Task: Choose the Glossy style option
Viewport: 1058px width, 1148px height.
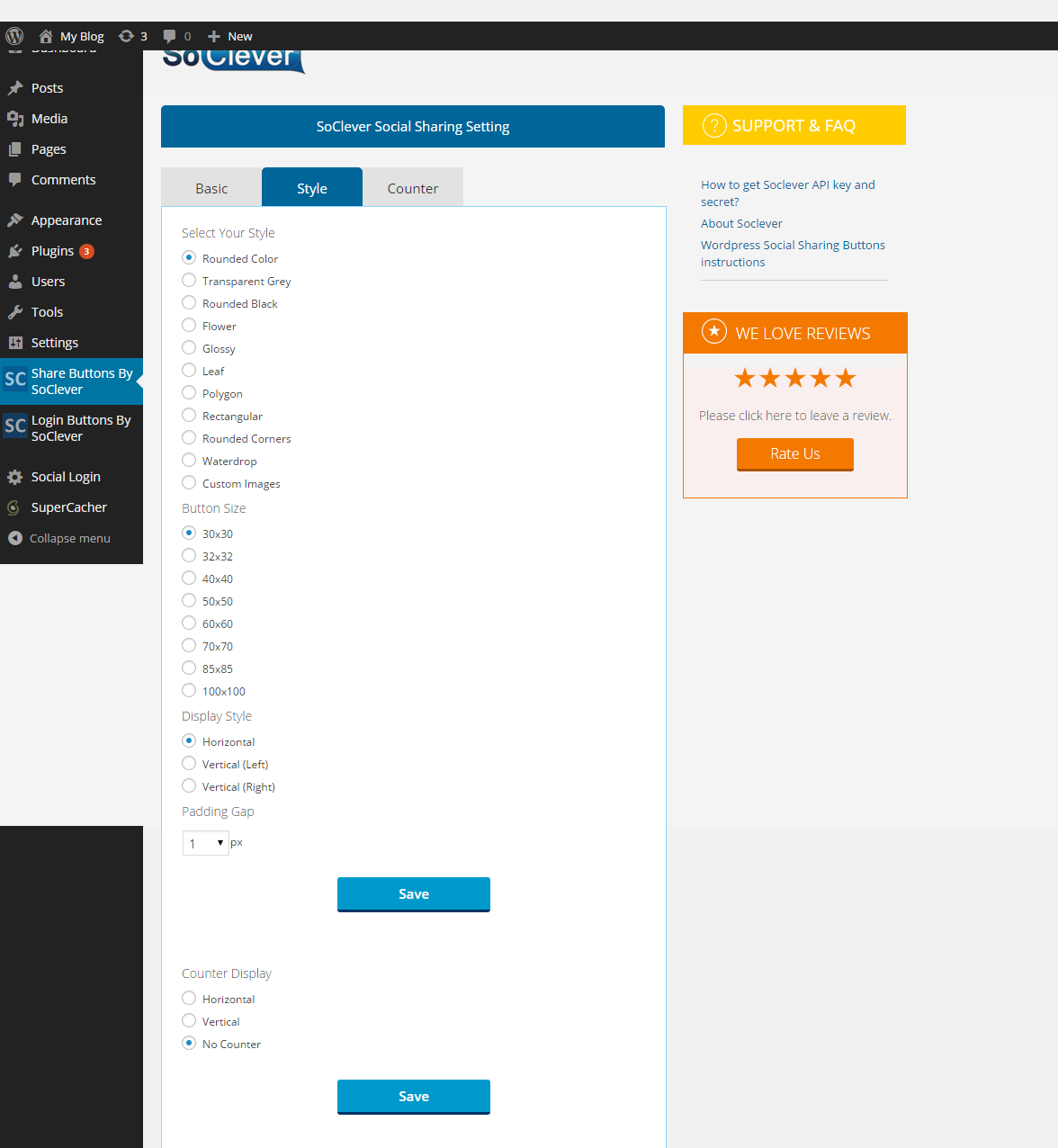Action: click(189, 348)
